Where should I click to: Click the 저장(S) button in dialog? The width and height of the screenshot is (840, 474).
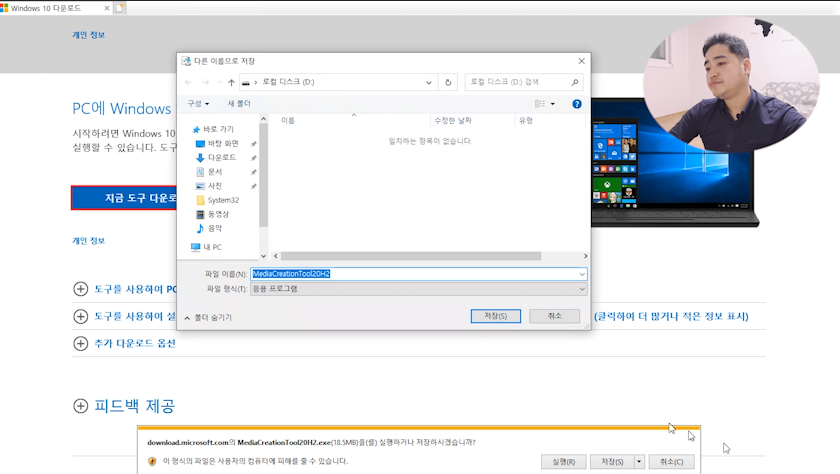coord(496,316)
